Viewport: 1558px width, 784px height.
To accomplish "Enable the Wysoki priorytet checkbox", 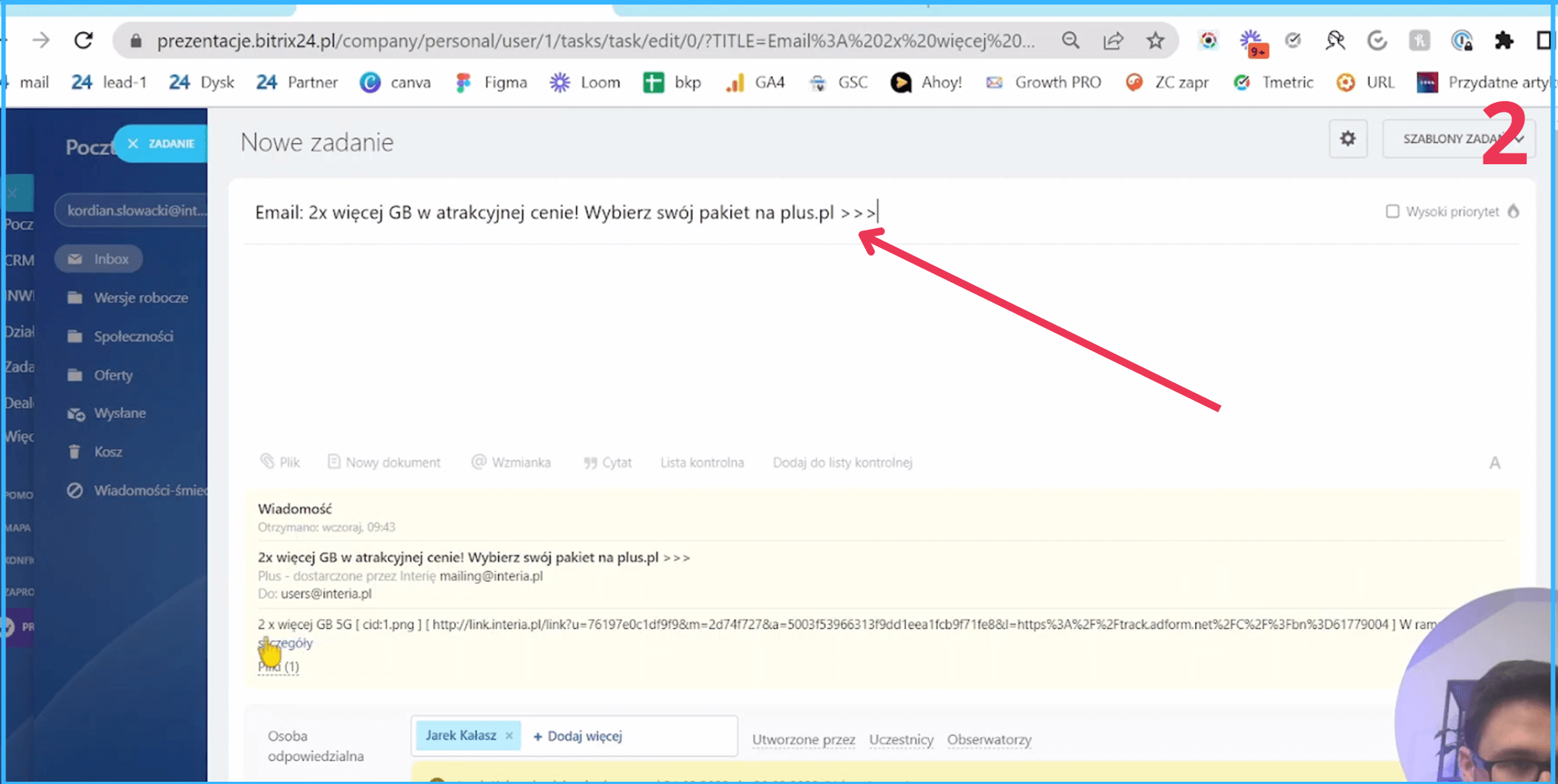I will point(1392,211).
